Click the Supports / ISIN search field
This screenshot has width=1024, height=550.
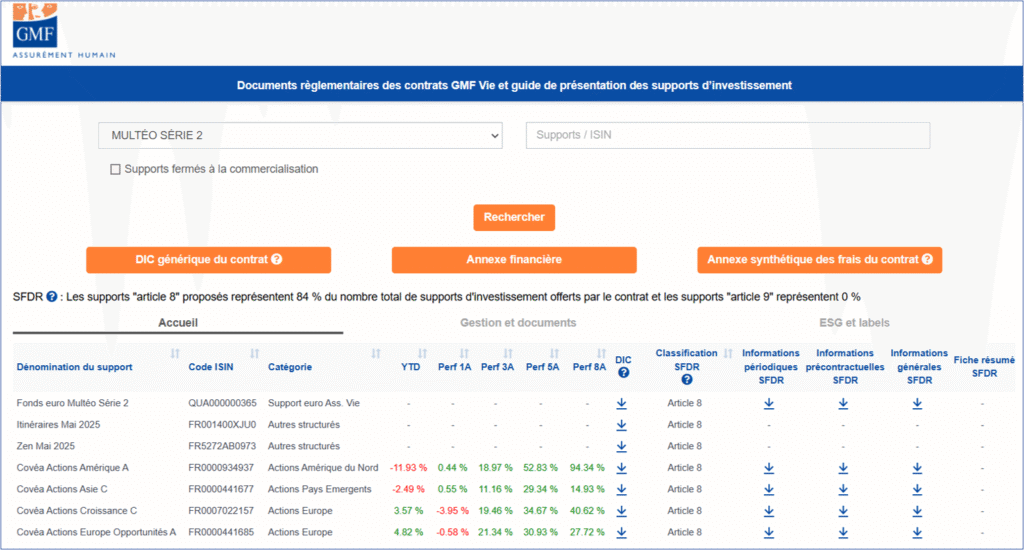728,135
